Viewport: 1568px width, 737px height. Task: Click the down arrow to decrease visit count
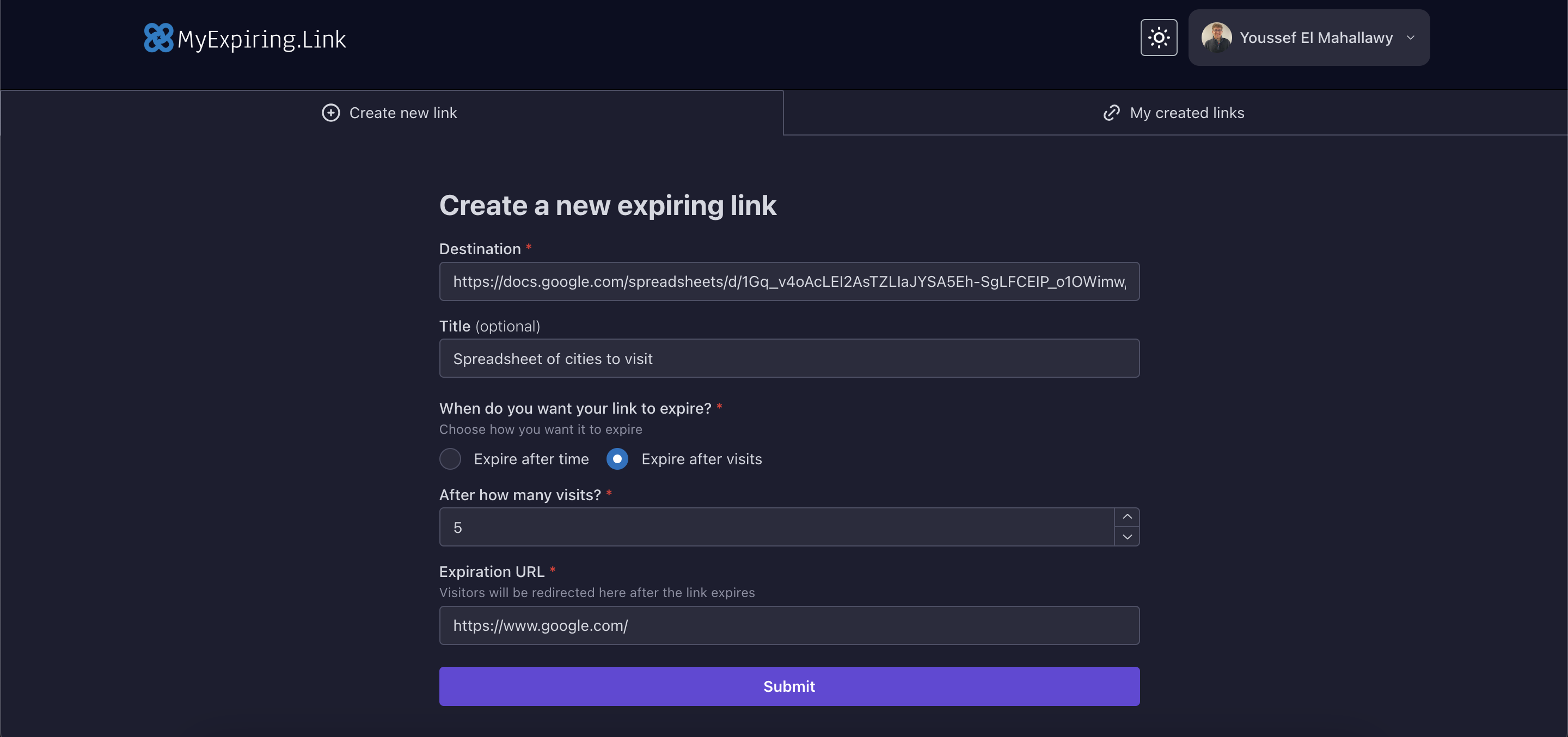pyautogui.click(x=1126, y=537)
